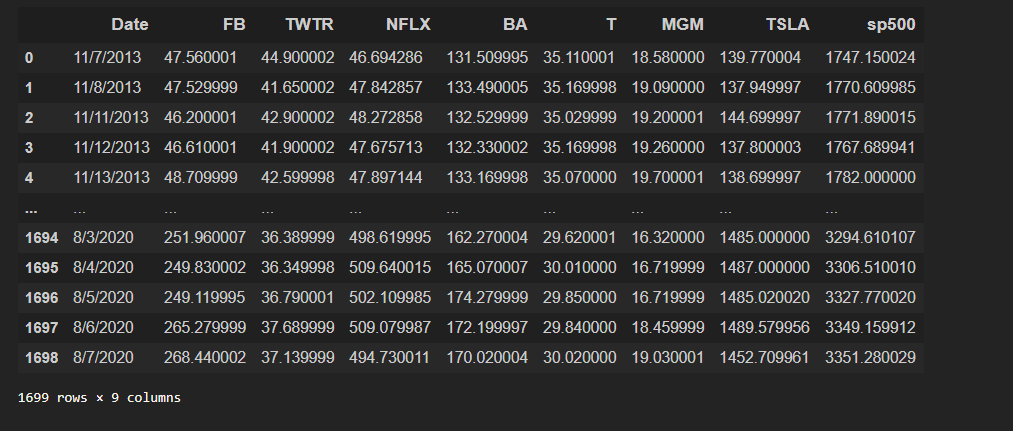This screenshot has width=1013, height=431.
Task: Select the BA column header
Action: pyautogui.click(x=517, y=23)
